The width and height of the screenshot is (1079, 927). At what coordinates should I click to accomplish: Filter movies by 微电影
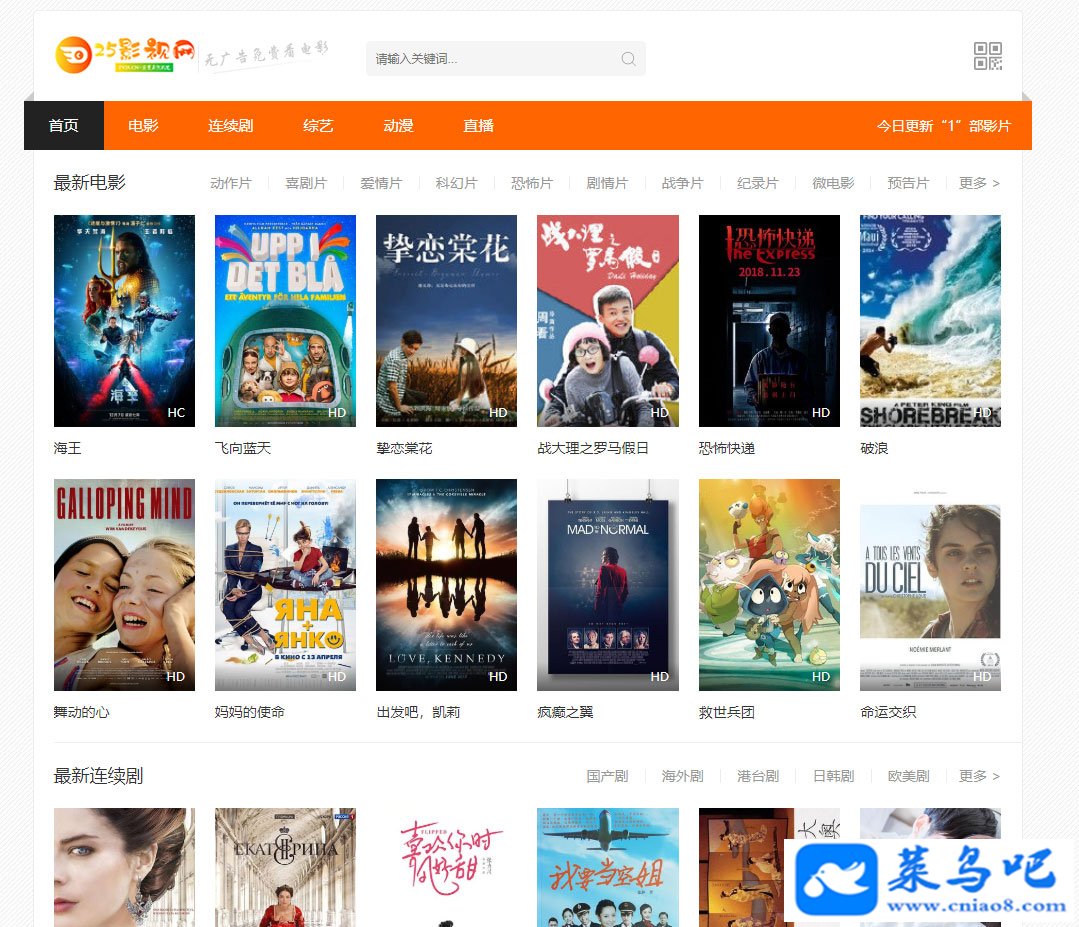point(833,183)
